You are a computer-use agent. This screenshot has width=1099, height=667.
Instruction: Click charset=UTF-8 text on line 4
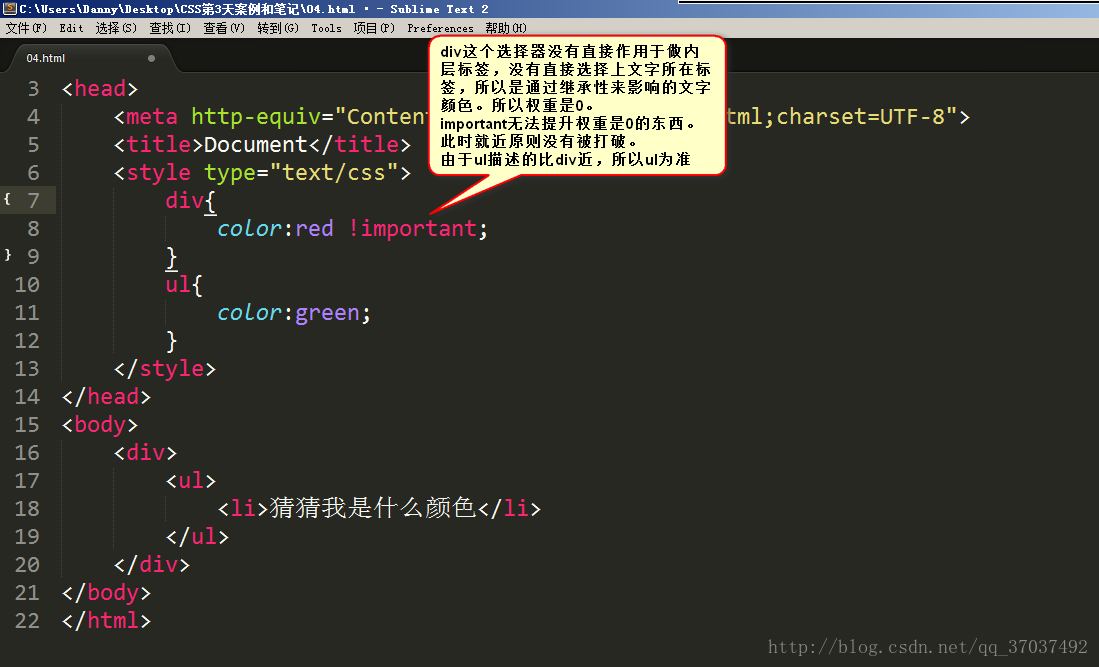point(861,116)
